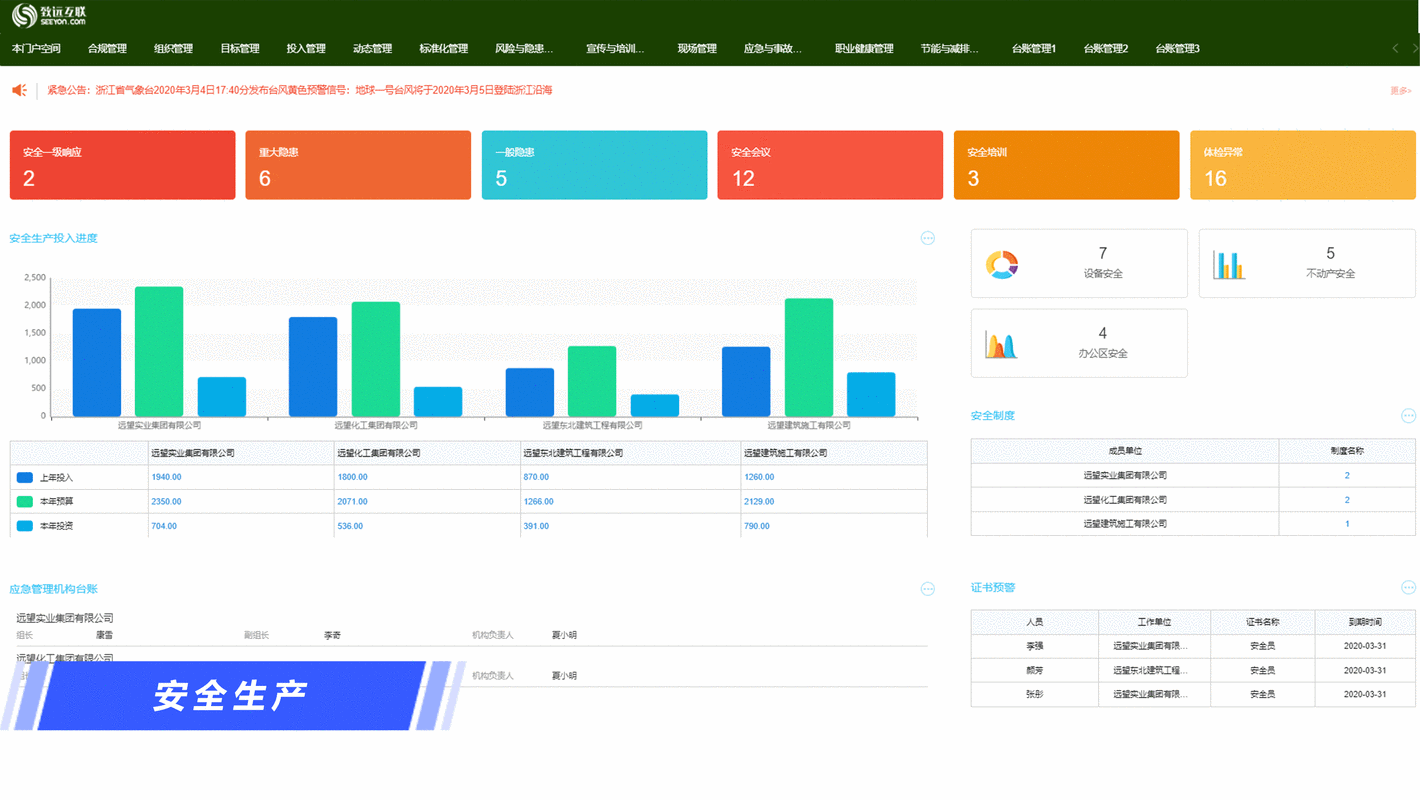Switch to the 现场管理 menu tab
Viewport: 1420px width, 800px height.
point(696,49)
